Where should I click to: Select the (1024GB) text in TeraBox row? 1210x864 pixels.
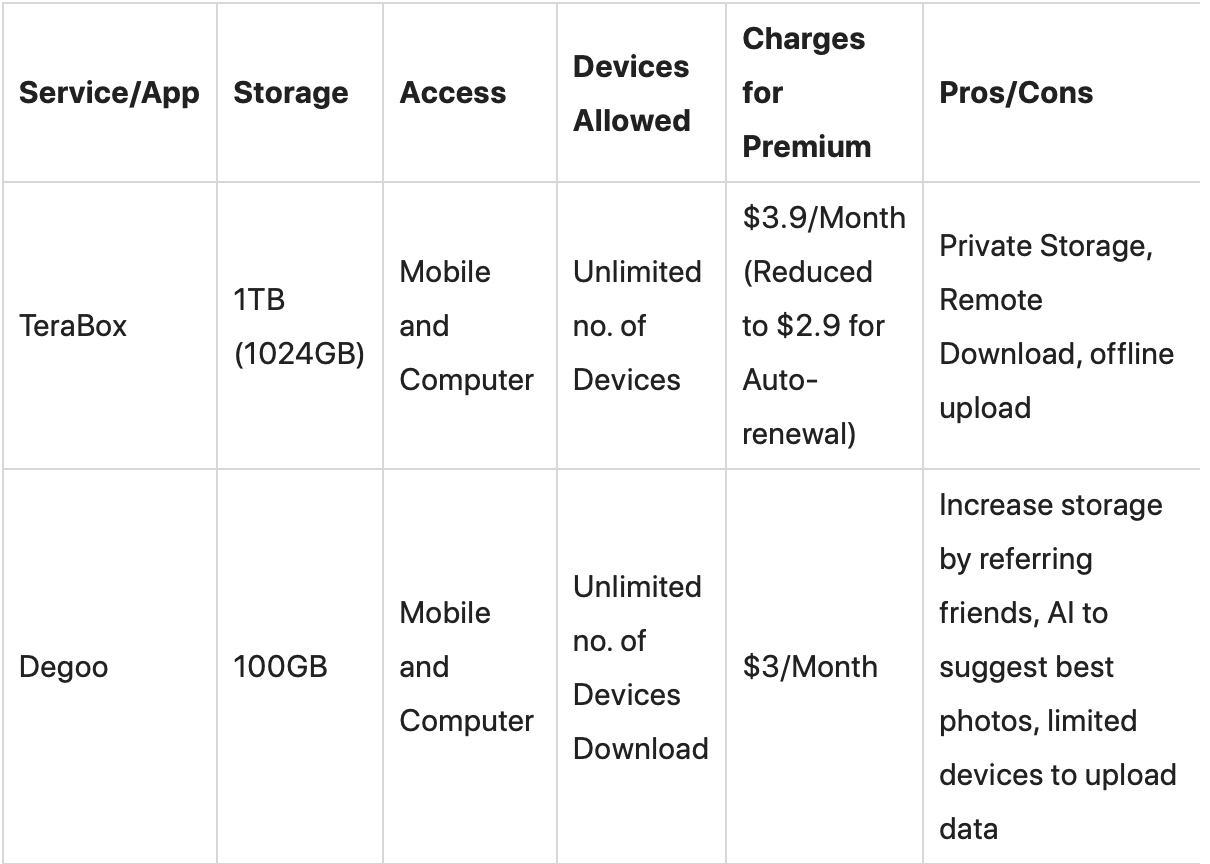[x=298, y=353]
